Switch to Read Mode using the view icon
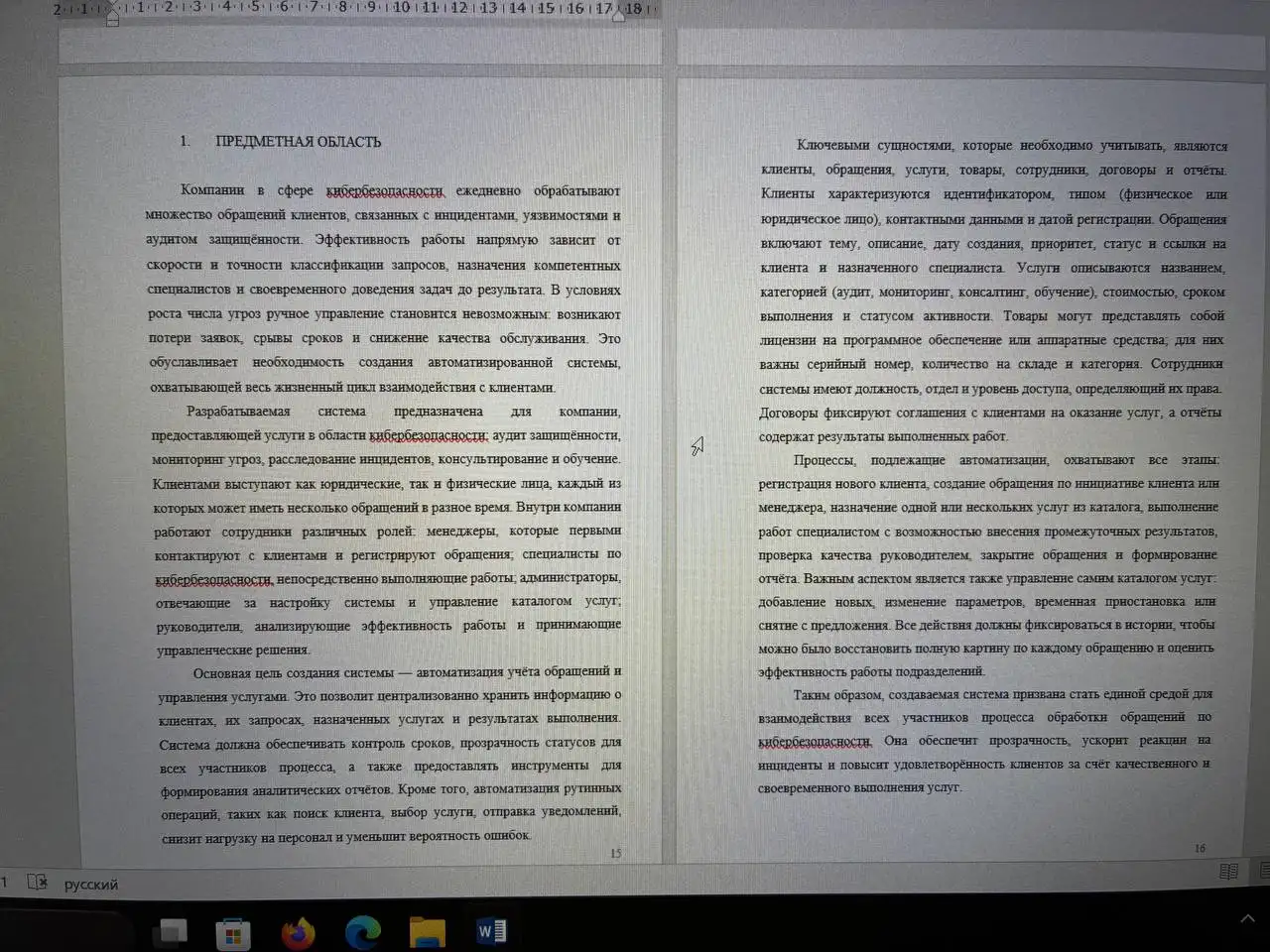 point(1228,871)
